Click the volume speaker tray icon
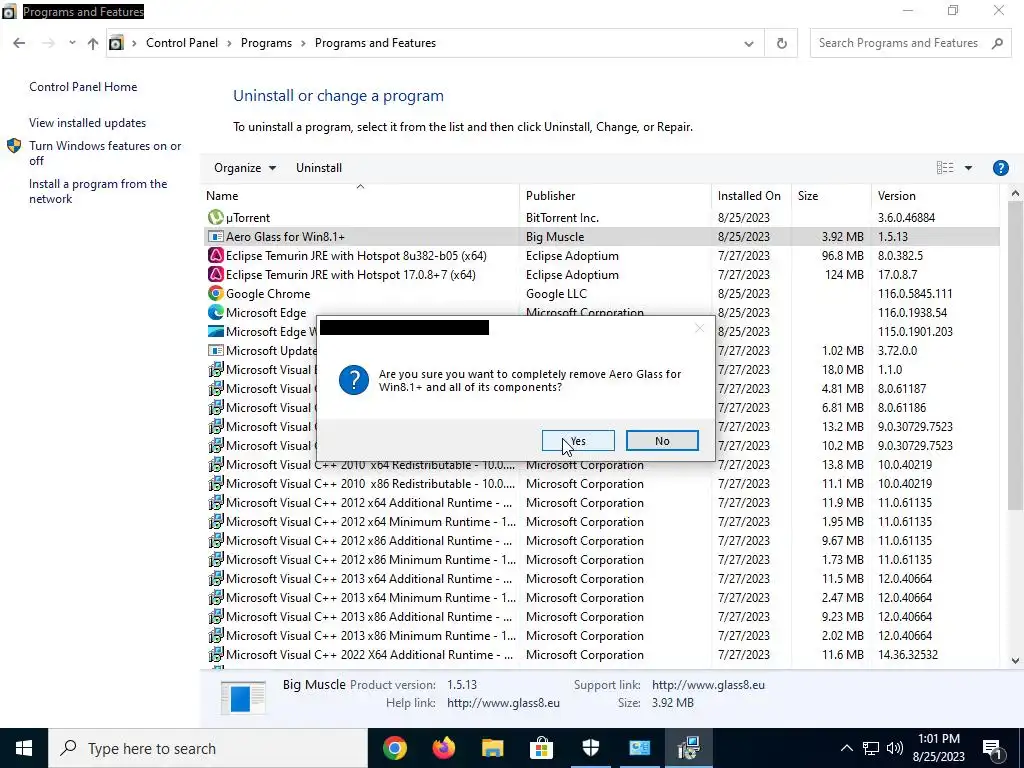Viewport: 1024px width, 768px height. point(895,748)
